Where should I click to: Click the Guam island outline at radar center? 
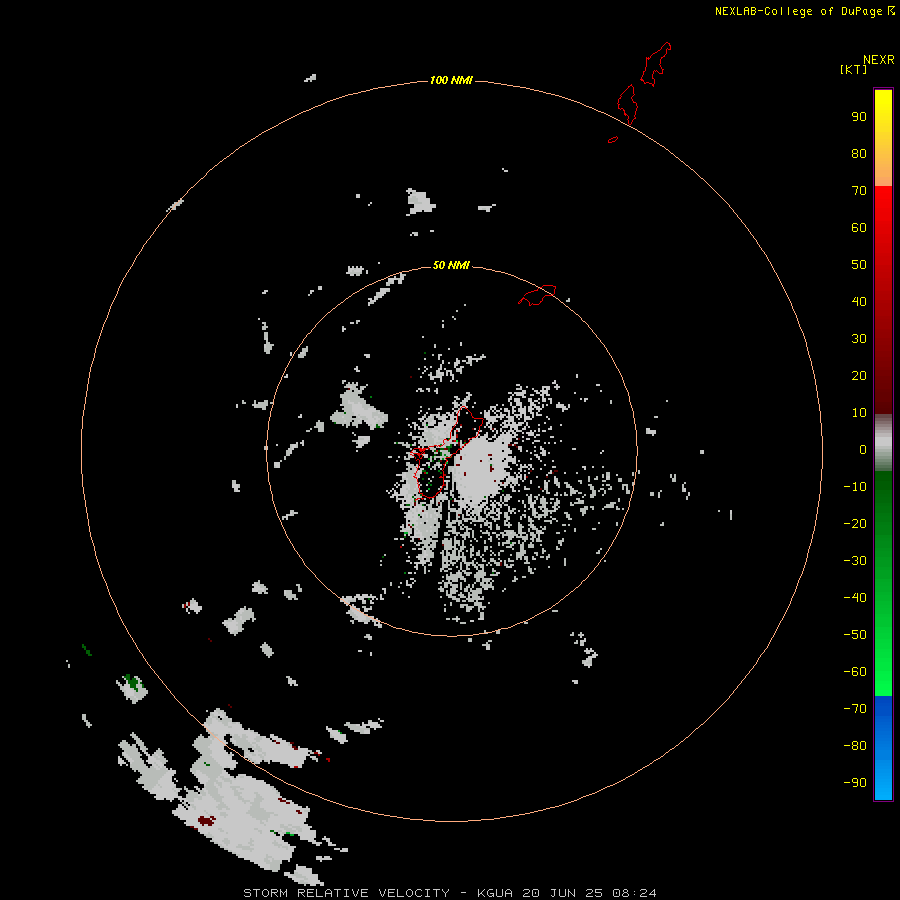(x=445, y=452)
